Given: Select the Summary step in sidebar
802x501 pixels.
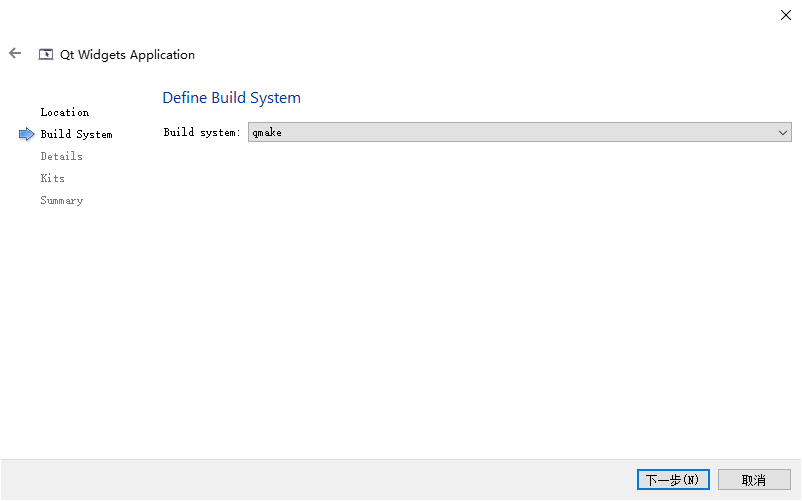Looking at the screenshot, I should [x=62, y=200].
